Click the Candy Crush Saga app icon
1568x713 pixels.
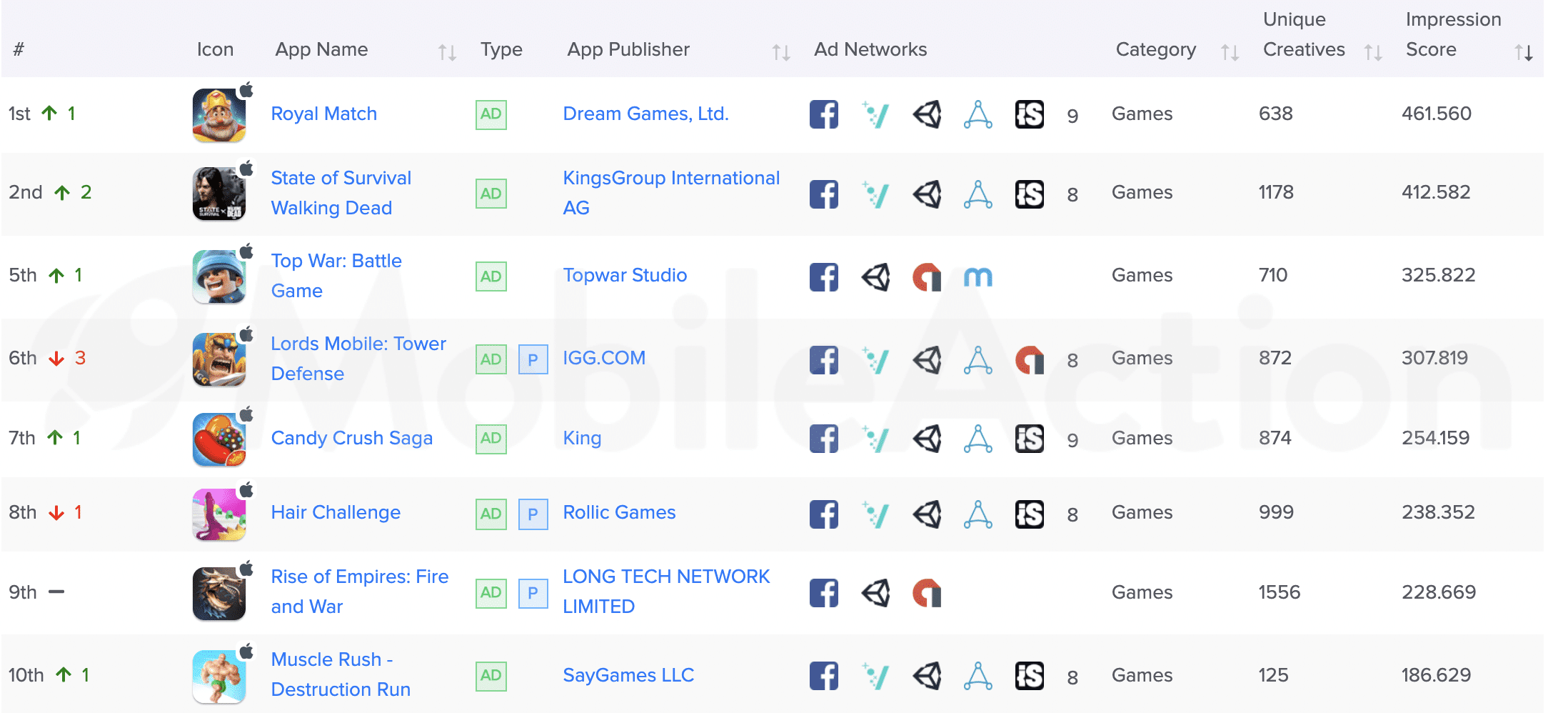pos(219,439)
